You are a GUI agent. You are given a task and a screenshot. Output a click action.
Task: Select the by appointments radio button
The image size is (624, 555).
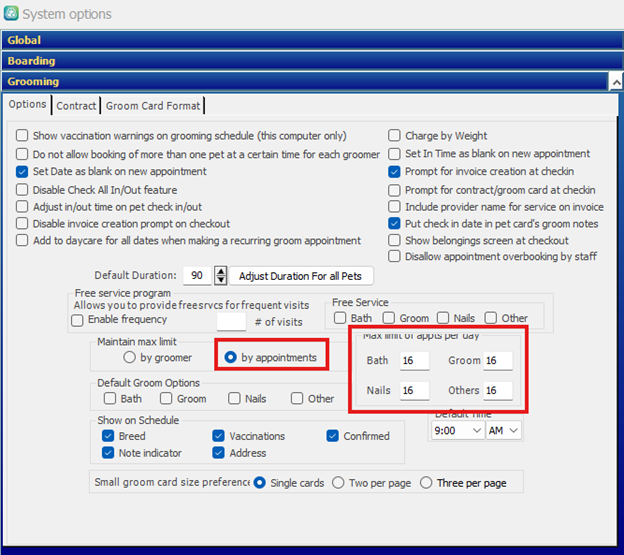pyautogui.click(x=230, y=357)
